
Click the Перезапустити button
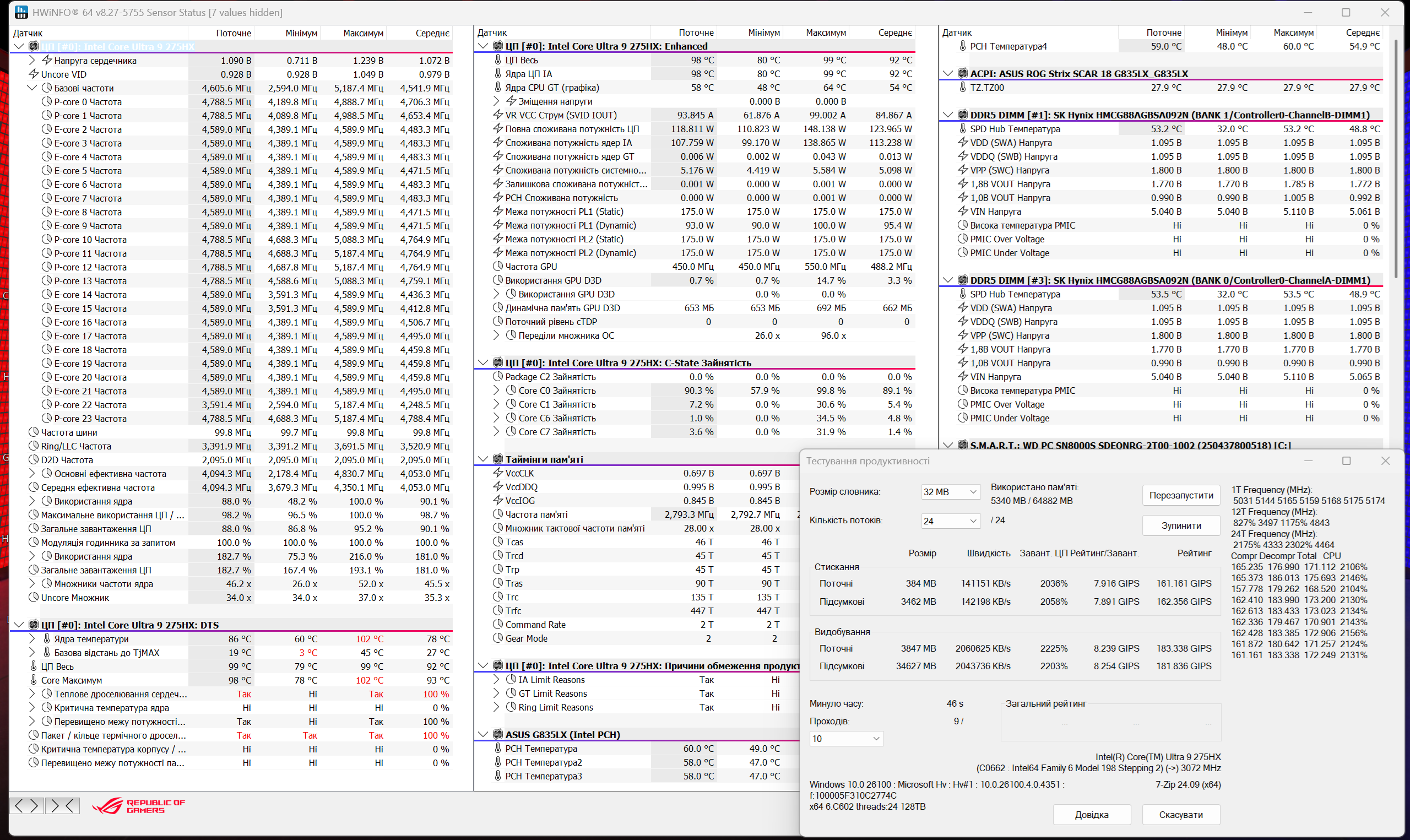pyautogui.click(x=1181, y=495)
